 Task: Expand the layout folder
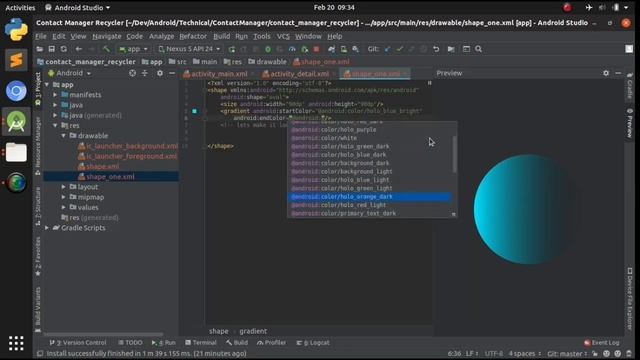(64, 187)
